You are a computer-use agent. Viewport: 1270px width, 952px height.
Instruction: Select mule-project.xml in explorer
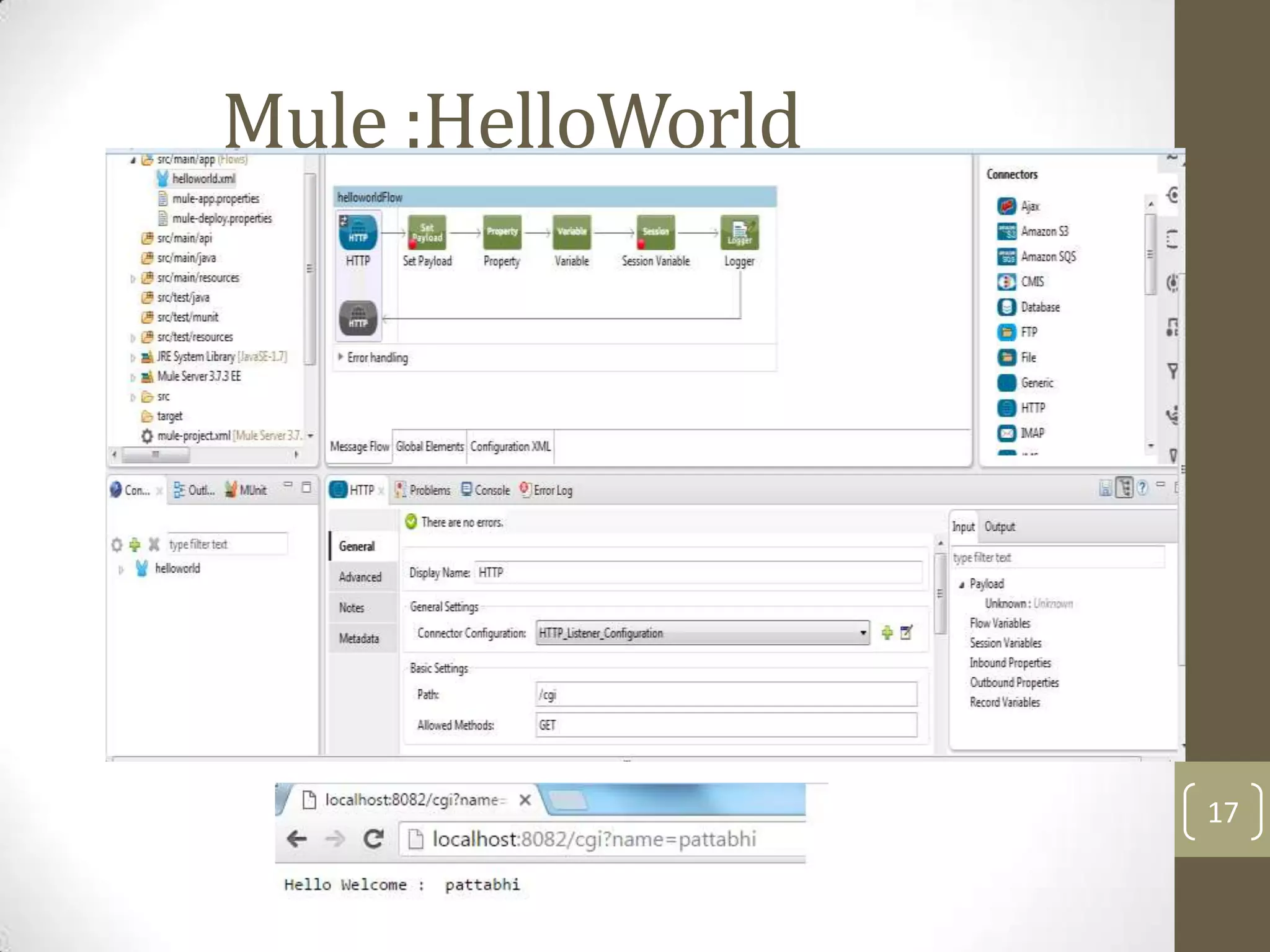point(221,436)
